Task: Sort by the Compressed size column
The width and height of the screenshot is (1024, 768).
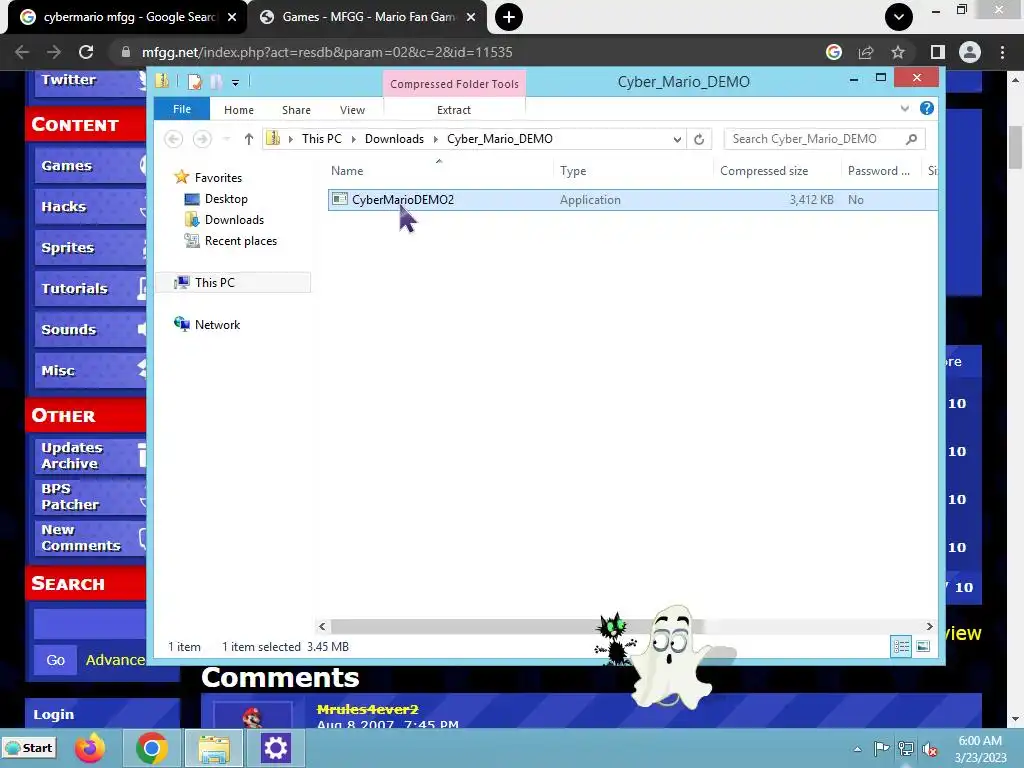Action: (763, 170)
